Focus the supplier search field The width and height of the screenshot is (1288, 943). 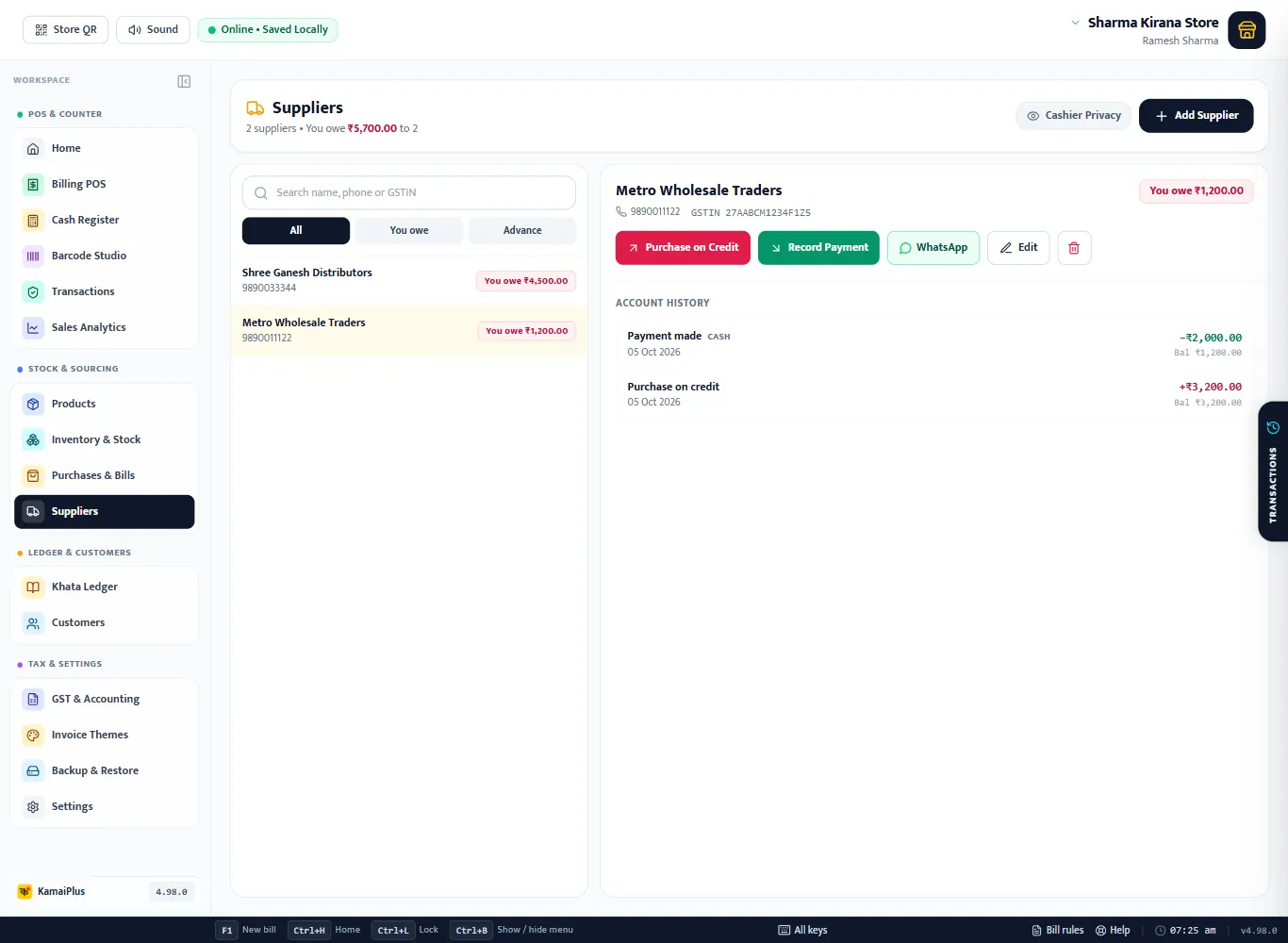[x=409, y=192]
